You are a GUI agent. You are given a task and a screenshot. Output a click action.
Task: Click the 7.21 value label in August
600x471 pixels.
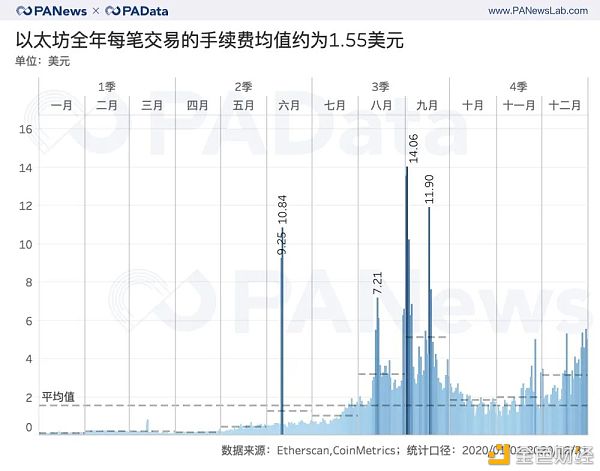378,283
